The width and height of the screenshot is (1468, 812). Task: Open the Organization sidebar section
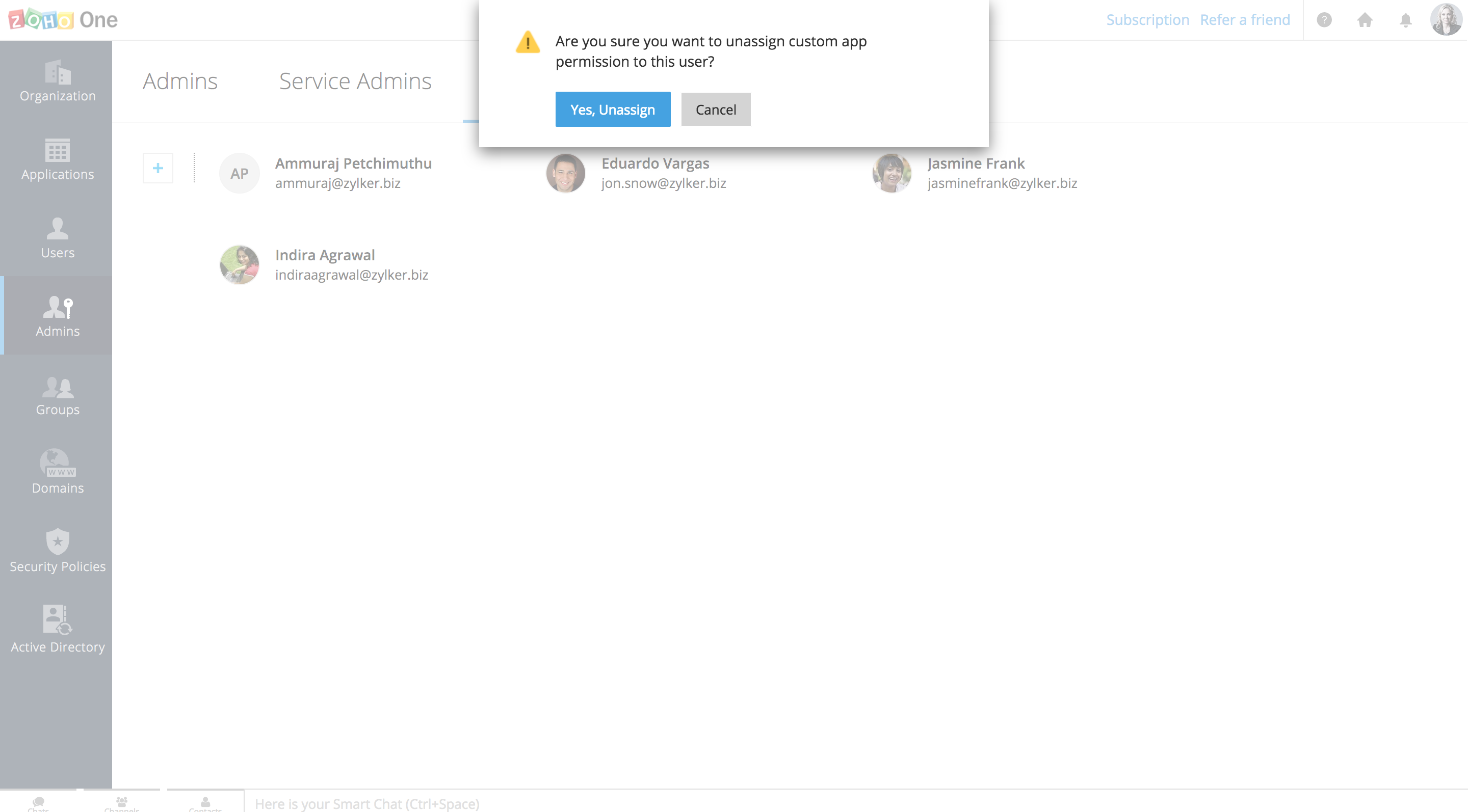point(58,81)
